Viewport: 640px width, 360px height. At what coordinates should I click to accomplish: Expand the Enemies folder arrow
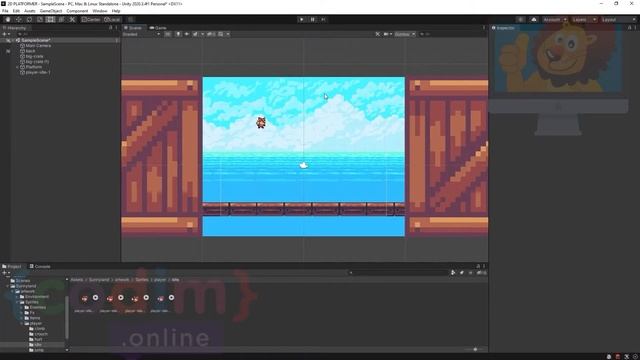[22, 307]
